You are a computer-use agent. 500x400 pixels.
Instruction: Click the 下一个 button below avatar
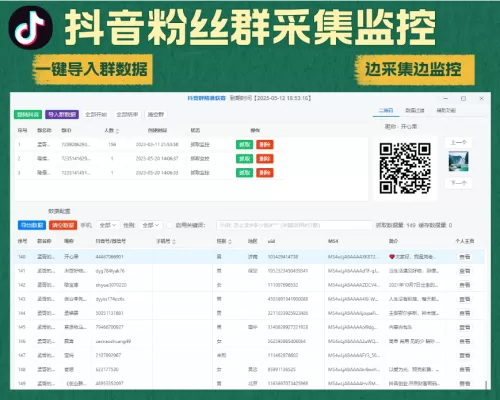458,183
